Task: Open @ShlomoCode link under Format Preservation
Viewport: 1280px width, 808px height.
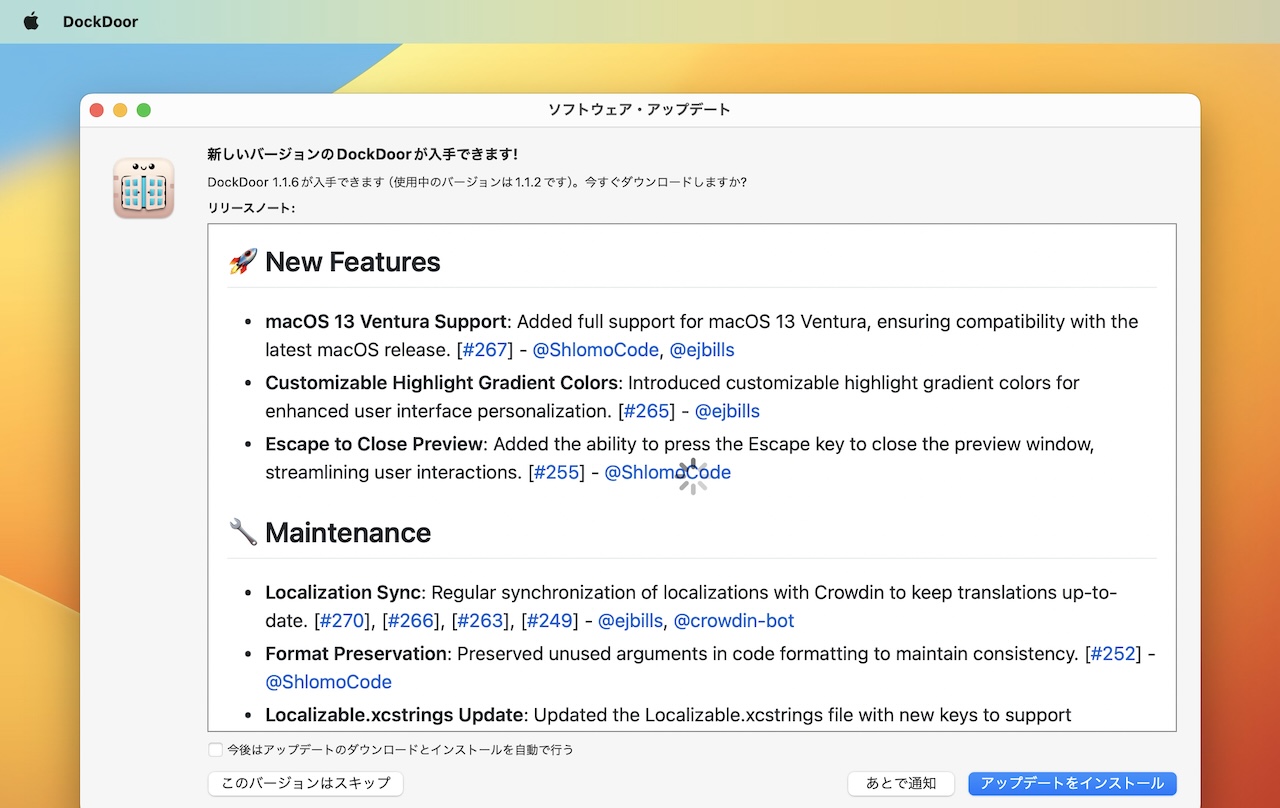Action: tap(328, 682)
